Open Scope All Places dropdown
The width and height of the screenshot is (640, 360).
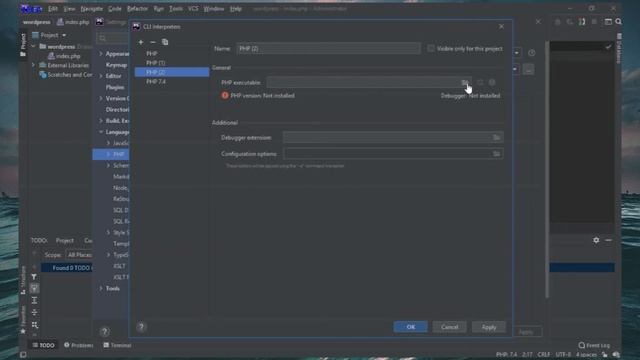(x=79, y=255)
